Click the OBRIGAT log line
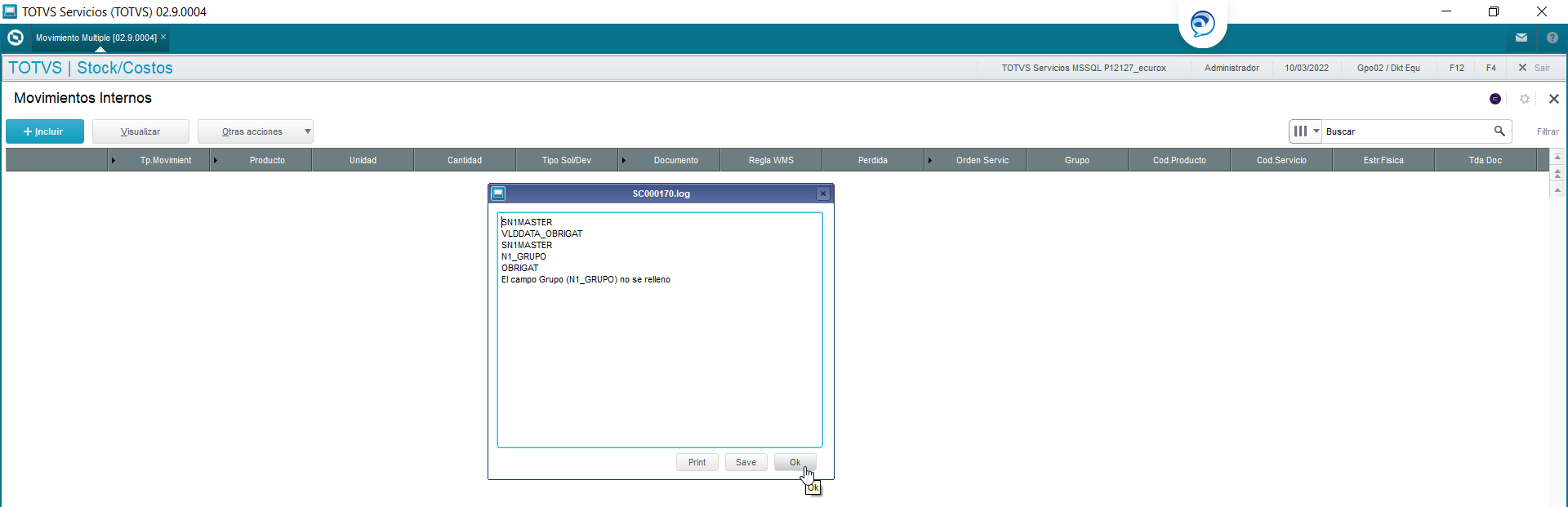1568x507 pixels. (x=520, y=268)
